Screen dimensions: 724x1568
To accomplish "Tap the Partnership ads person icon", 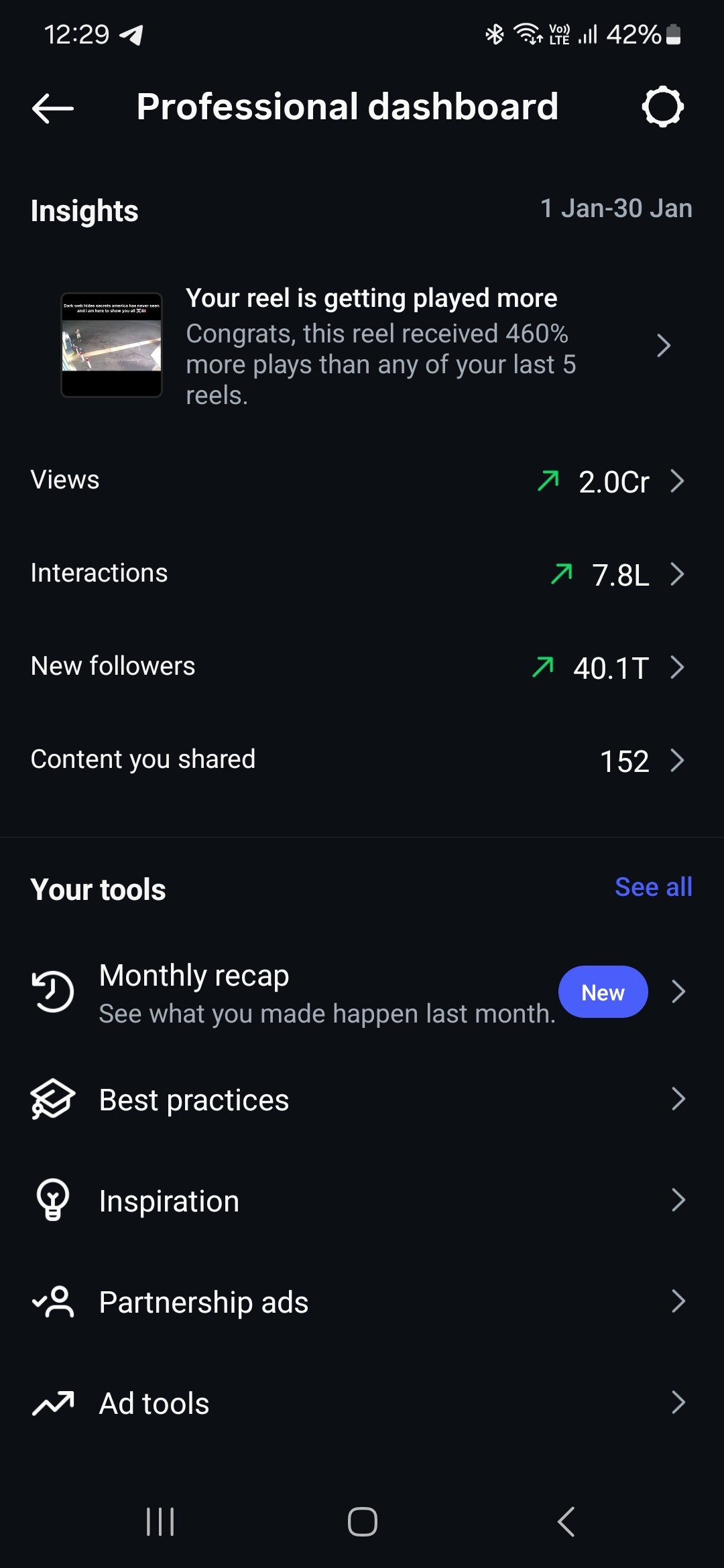I will (54, 1301).
